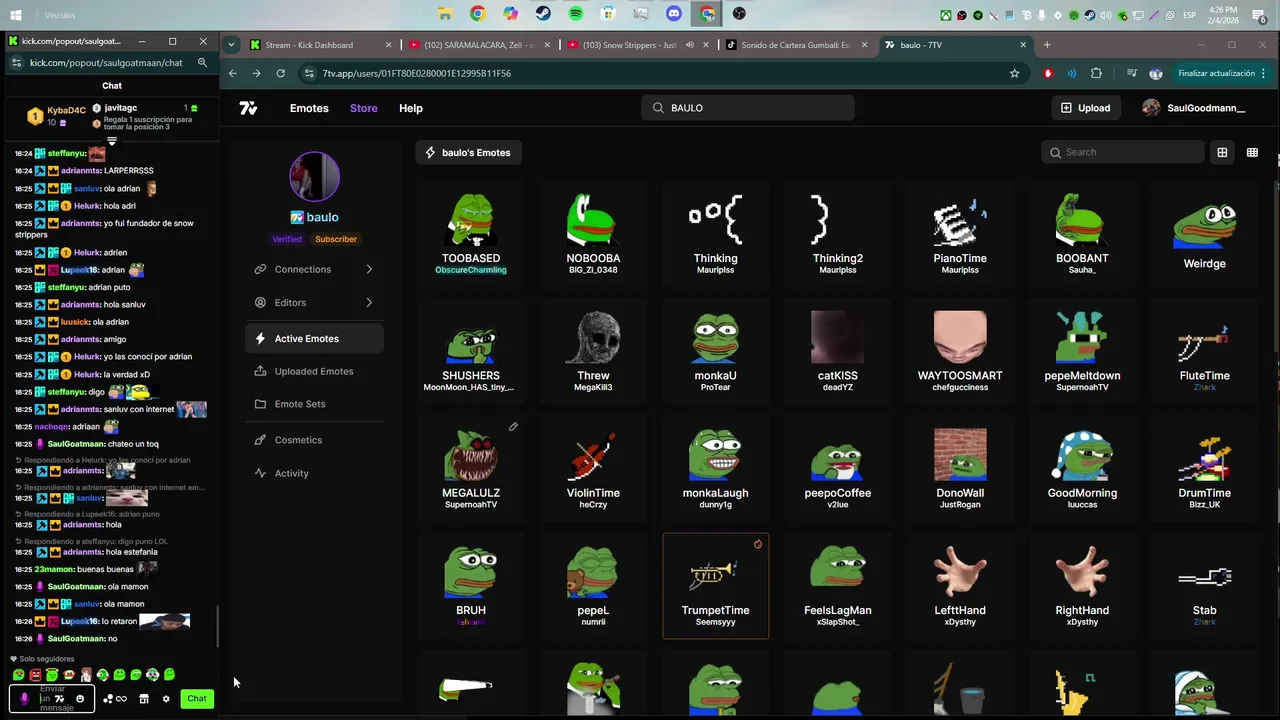Open the TrumpetTime emote card

click(716, 586)
